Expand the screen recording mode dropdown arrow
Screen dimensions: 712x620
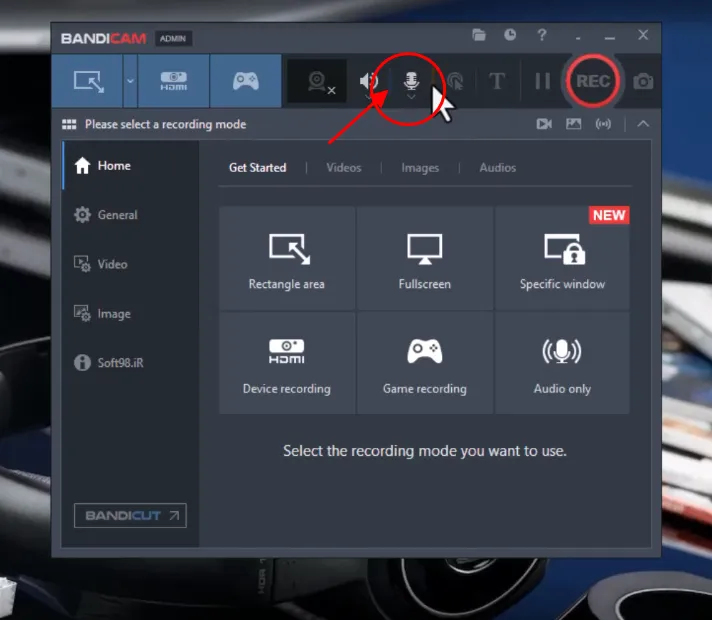click(x=130, y=81)
